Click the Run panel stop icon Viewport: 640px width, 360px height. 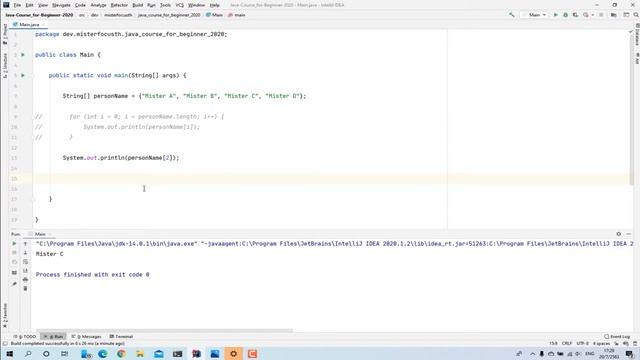point(14,253)
